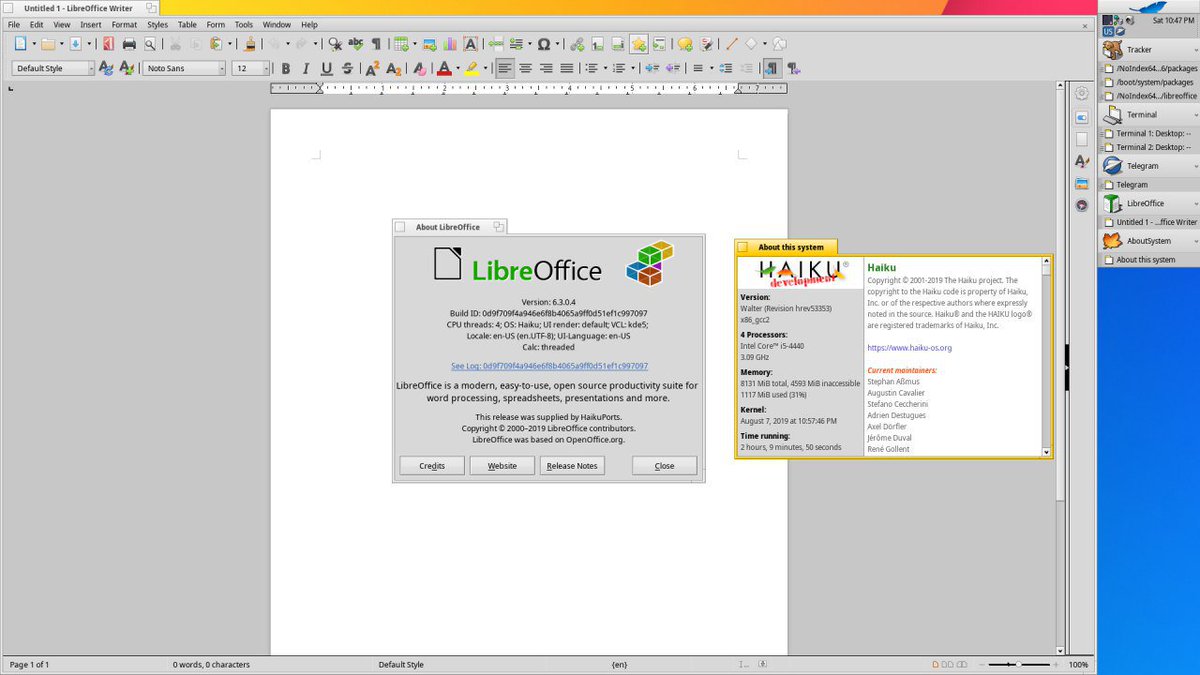The width and height of the screenshot is (1200, 675).
Task: Click the Insert Chart icon
Action: point(450,44)
